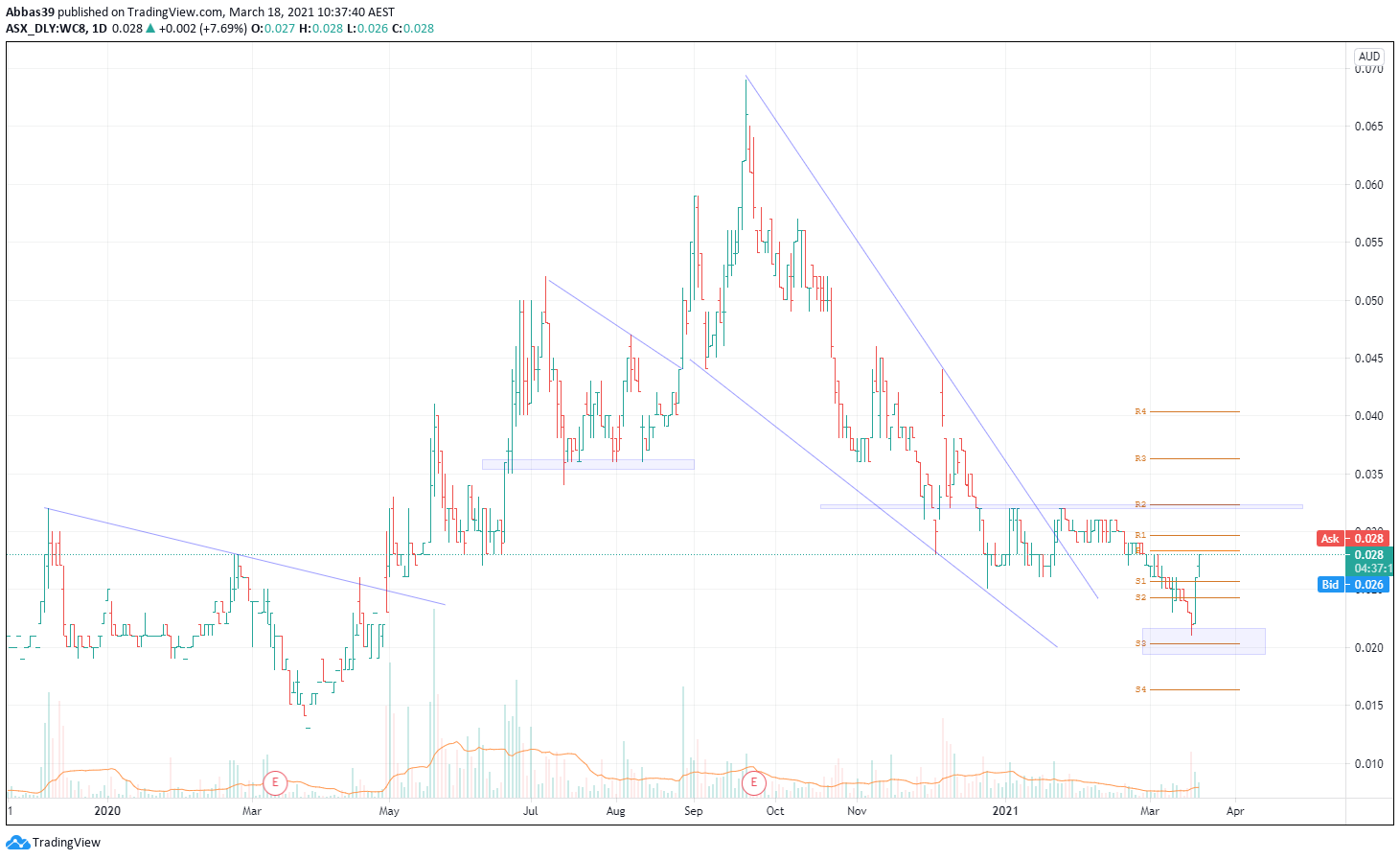The image size is (1400, 860).
Task: Click the Apr label on time axis
Action: [x=1236, y=811]
